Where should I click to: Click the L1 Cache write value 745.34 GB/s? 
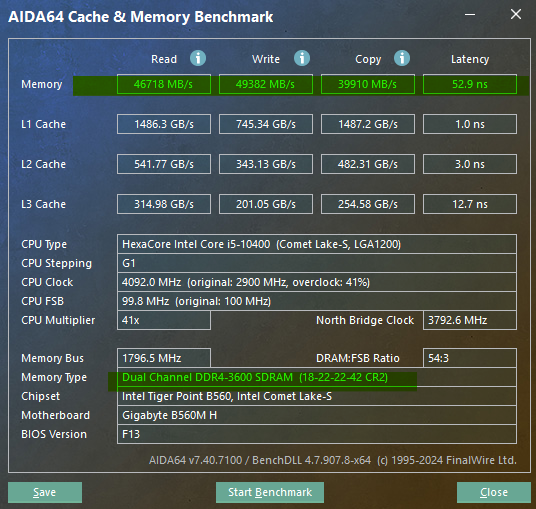point(266,124)
